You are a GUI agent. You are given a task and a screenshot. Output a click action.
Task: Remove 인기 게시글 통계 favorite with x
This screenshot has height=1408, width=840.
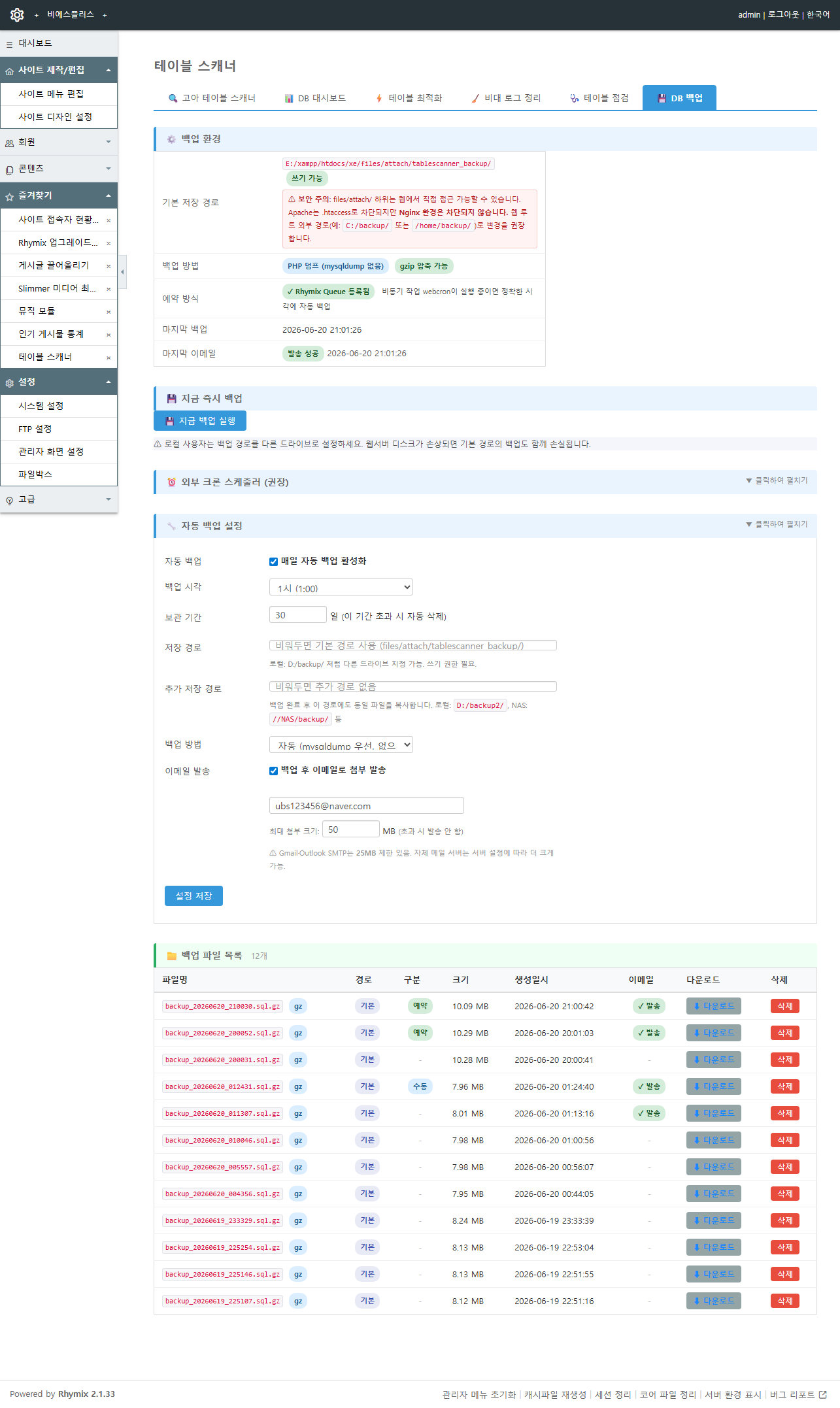109,335
